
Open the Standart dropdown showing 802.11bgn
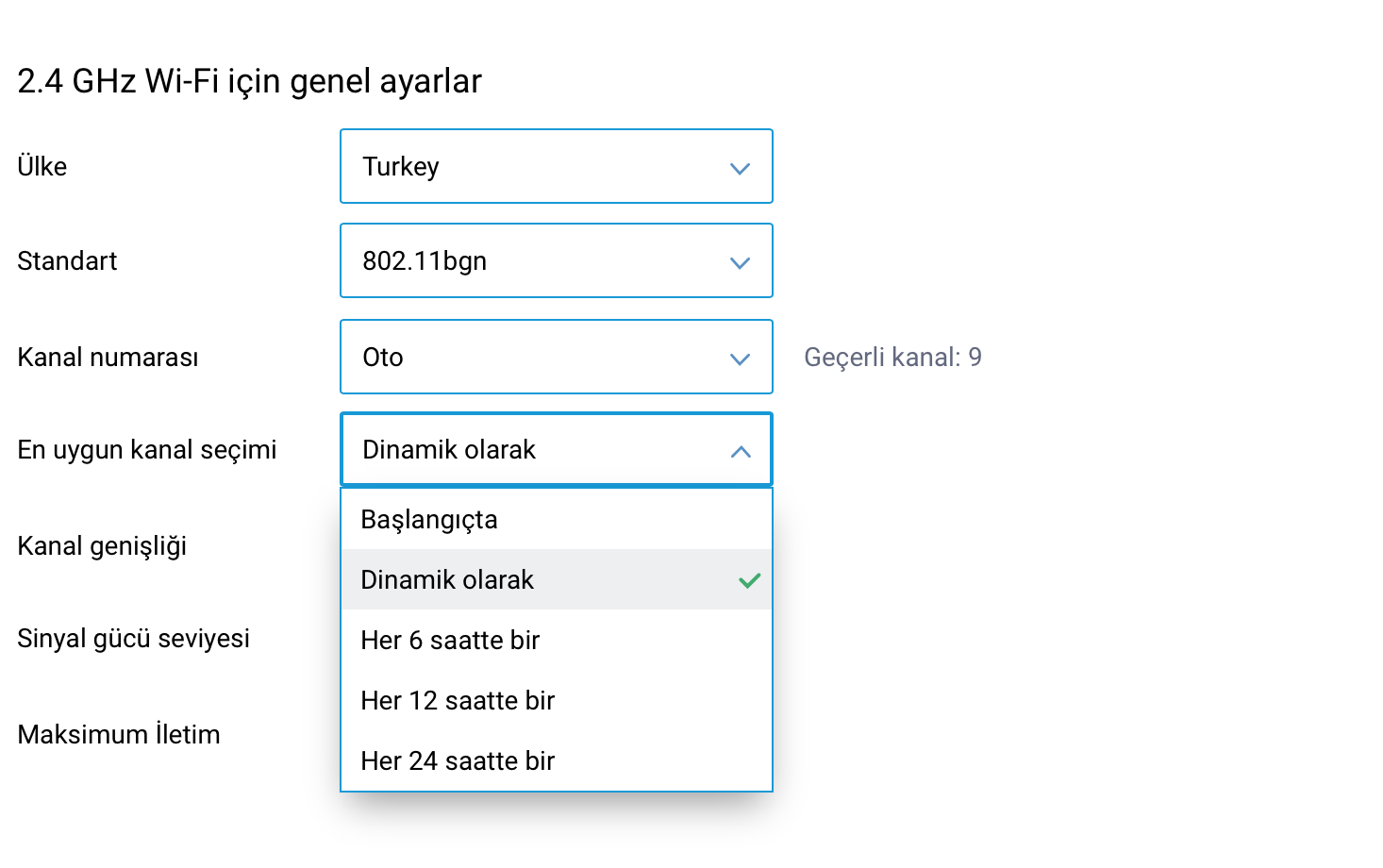(557, 260)
